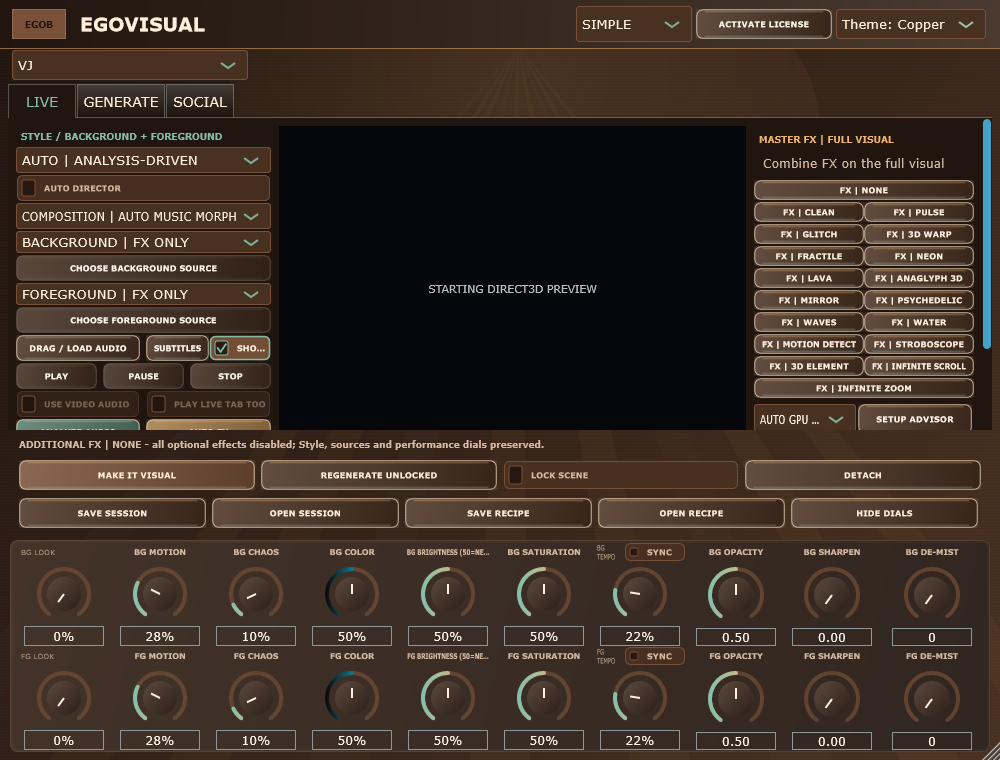Open Foreground | FX Only dropdown
The image size is (1000, 760).
pos(143,295)
